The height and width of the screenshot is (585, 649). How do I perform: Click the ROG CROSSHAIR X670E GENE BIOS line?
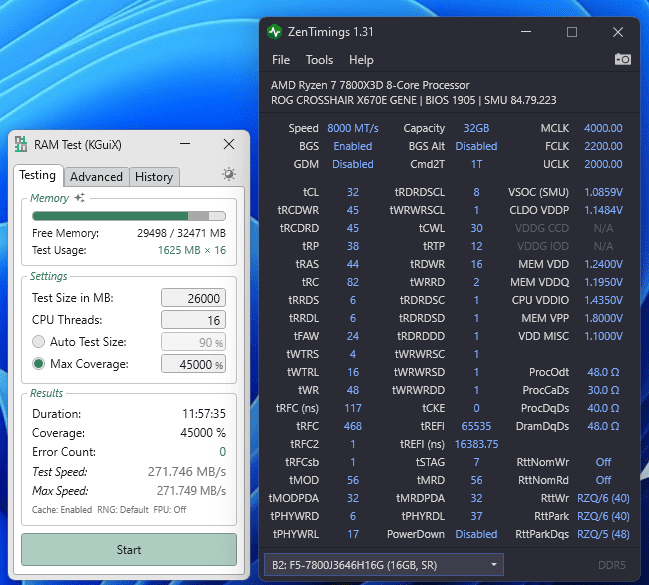point(413,100)
